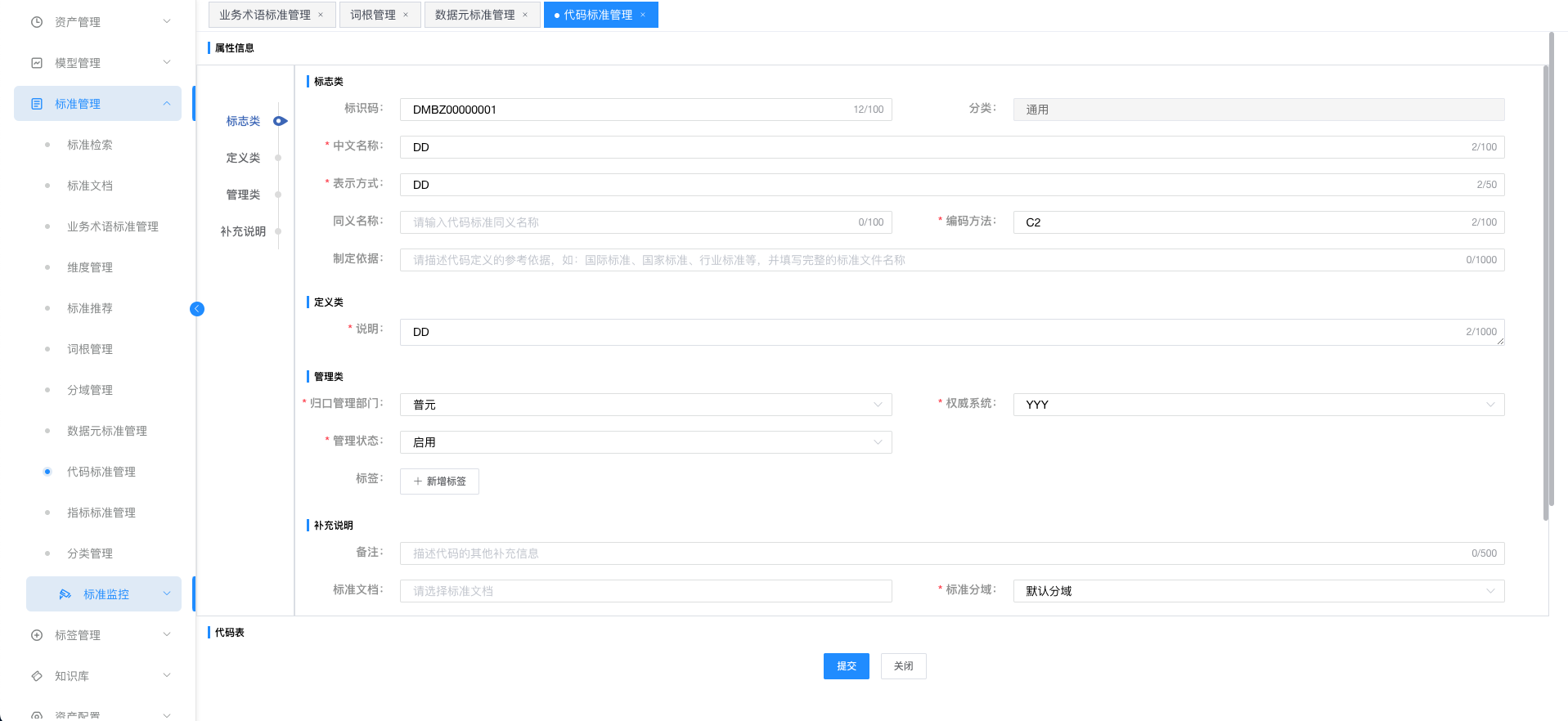The image size is (1568, 721).
Task: Open 分类管理 in the sidebar
Action: tap(90, 553)
